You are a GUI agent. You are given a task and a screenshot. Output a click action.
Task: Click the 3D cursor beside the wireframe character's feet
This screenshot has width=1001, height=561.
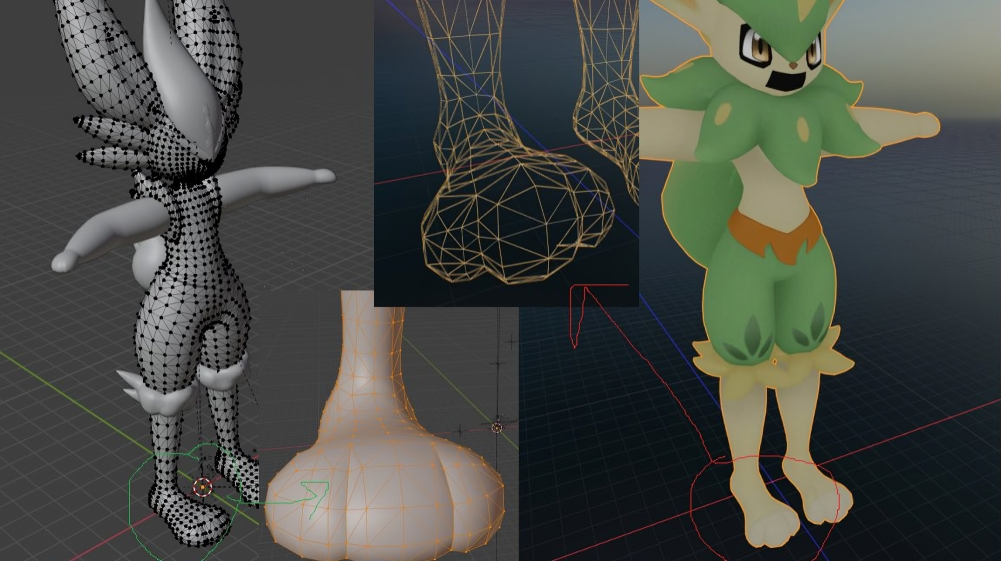tap(202, 488)
